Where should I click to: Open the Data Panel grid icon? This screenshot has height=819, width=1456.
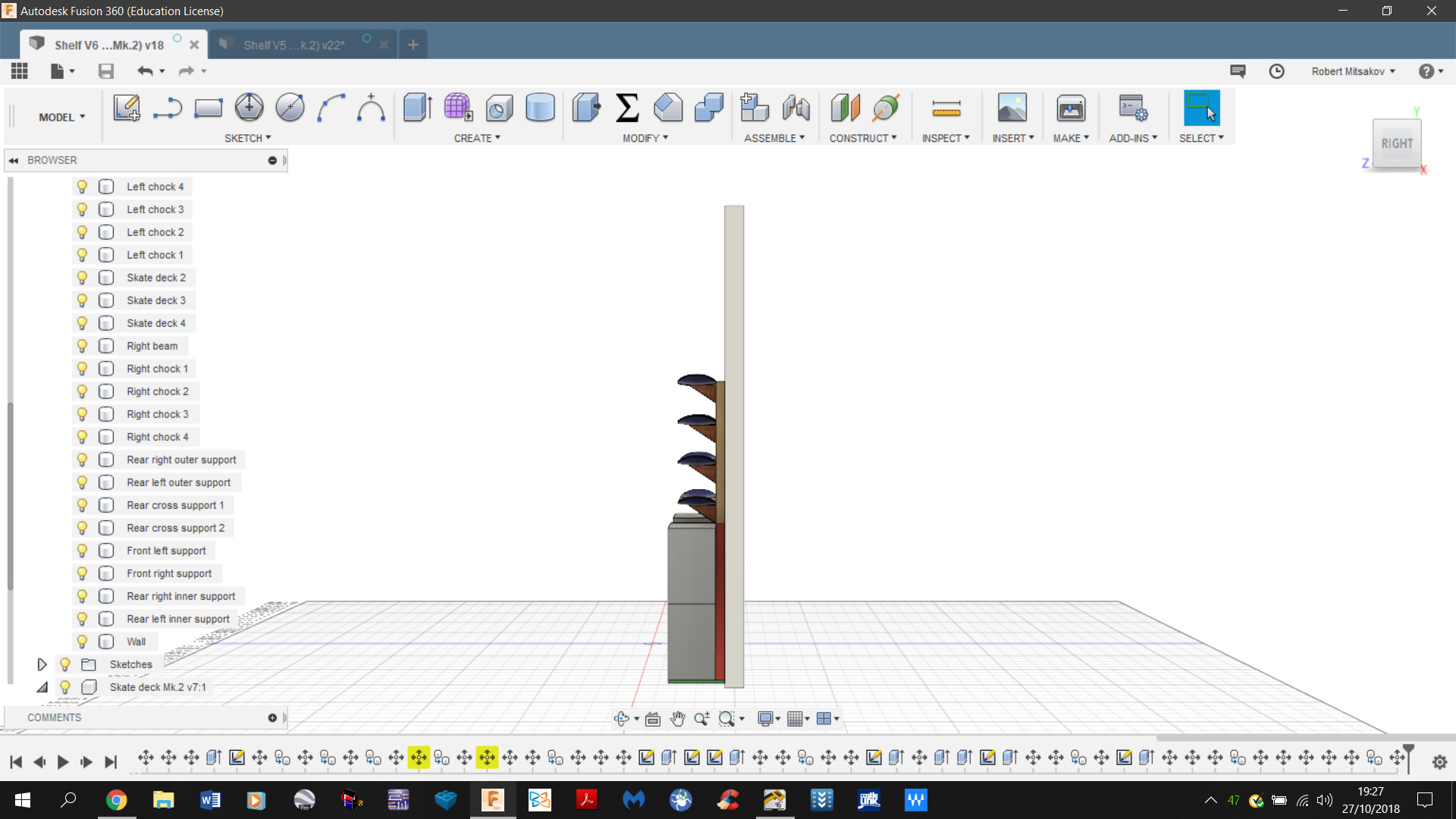click(20, 71)
